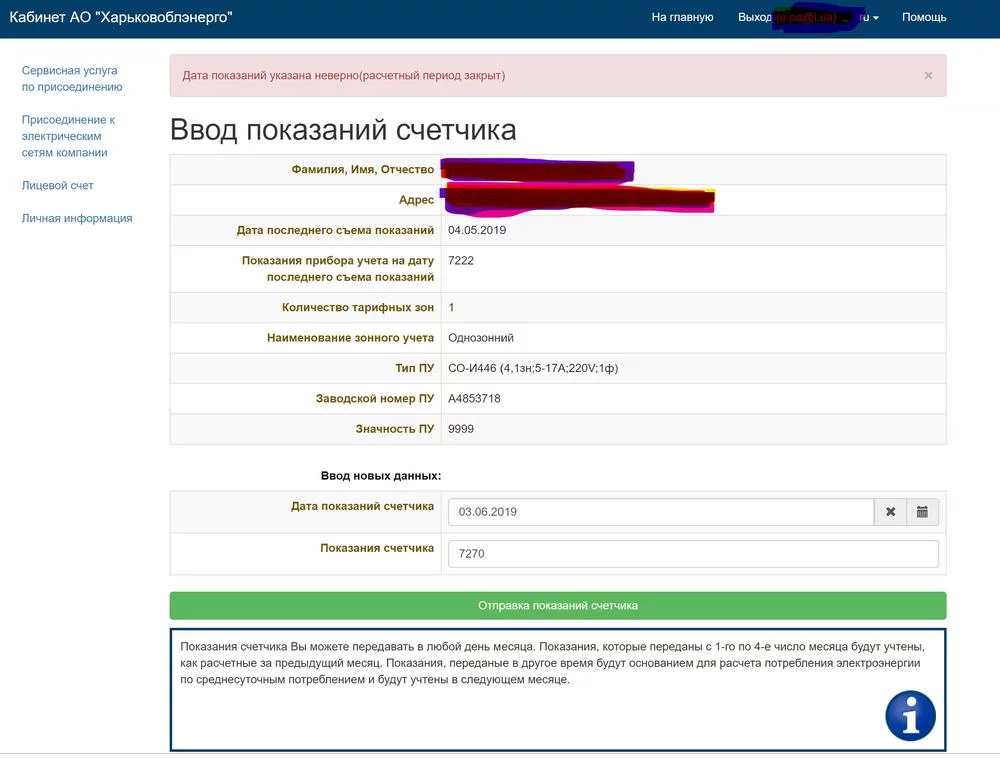Click the 'Количество тарифных зон' row label
1000x758 pixels.
[358, 307]
